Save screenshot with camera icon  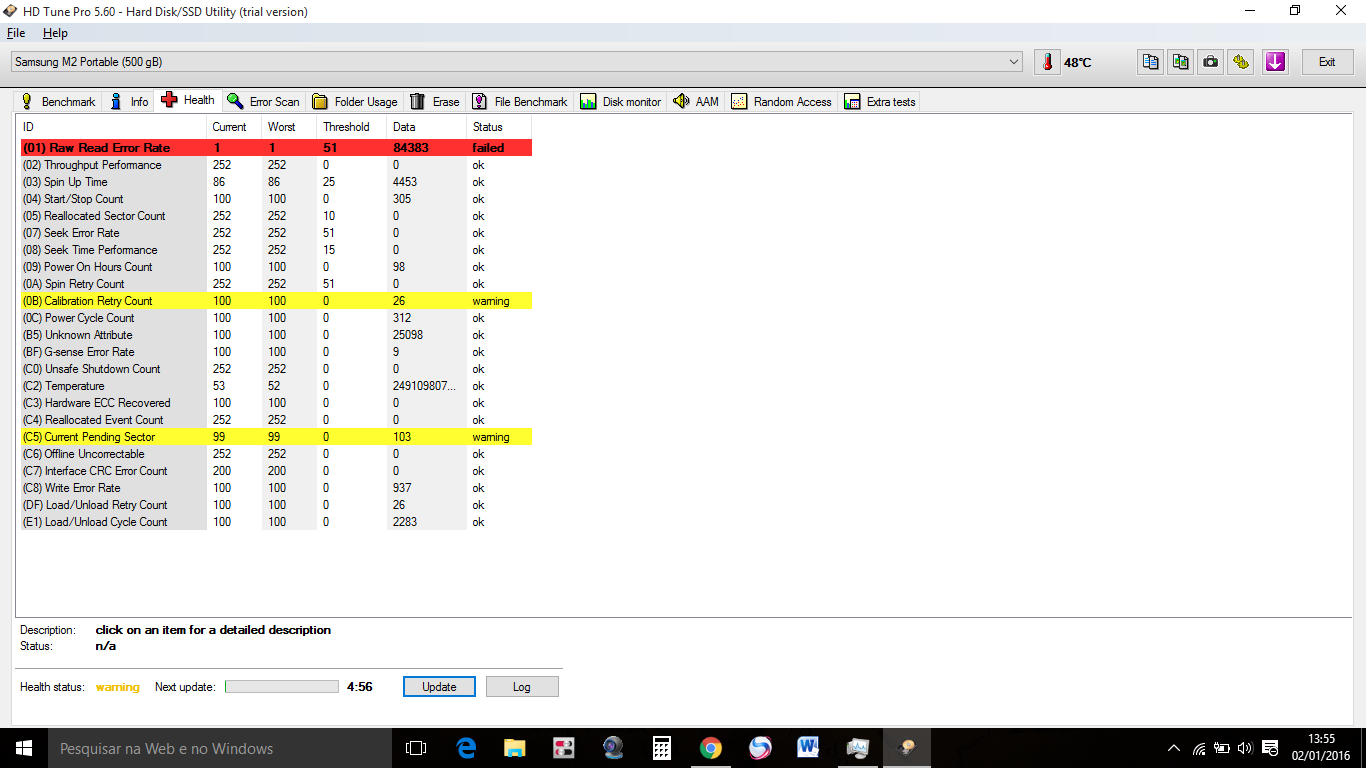point(1211,62)
